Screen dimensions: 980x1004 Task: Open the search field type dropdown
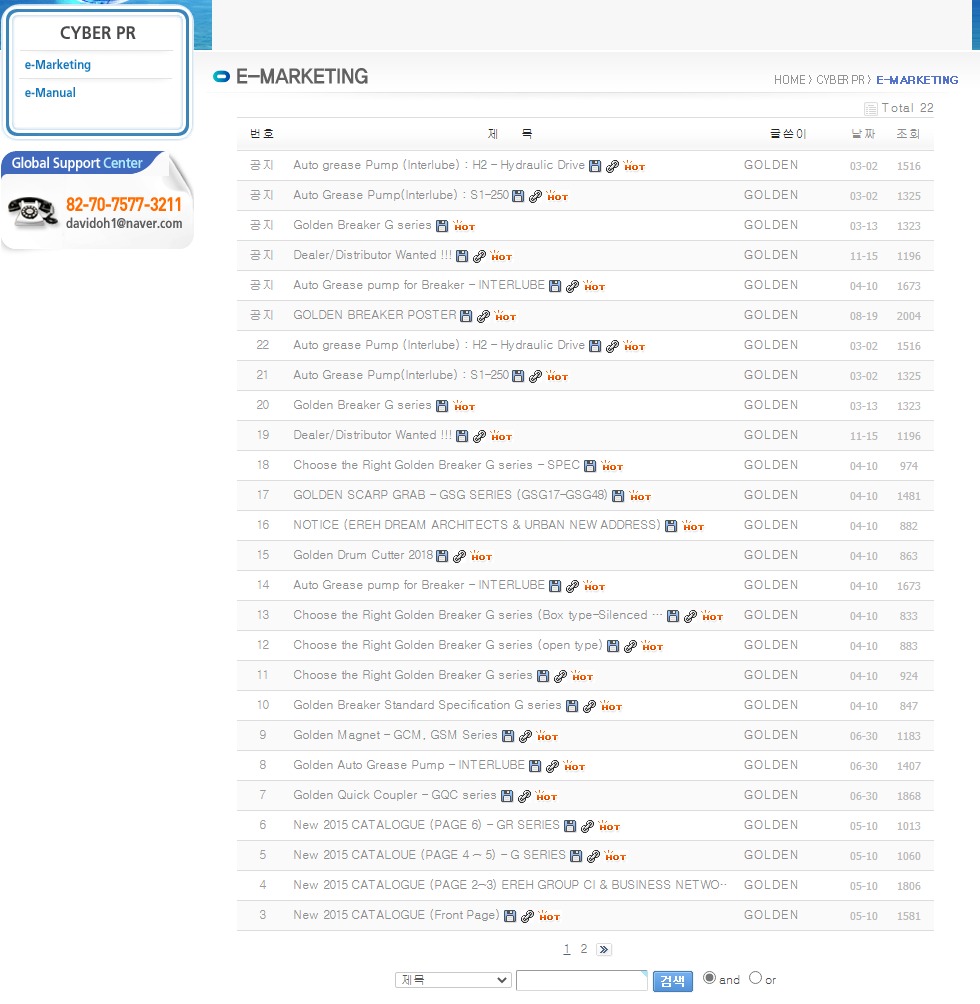[x=453, y=980]
